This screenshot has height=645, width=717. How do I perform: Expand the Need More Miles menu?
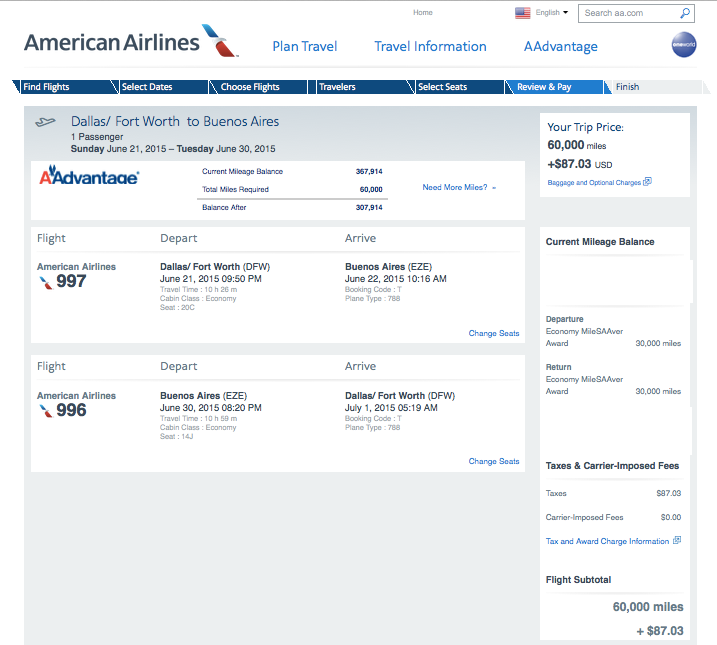[459, 187]
